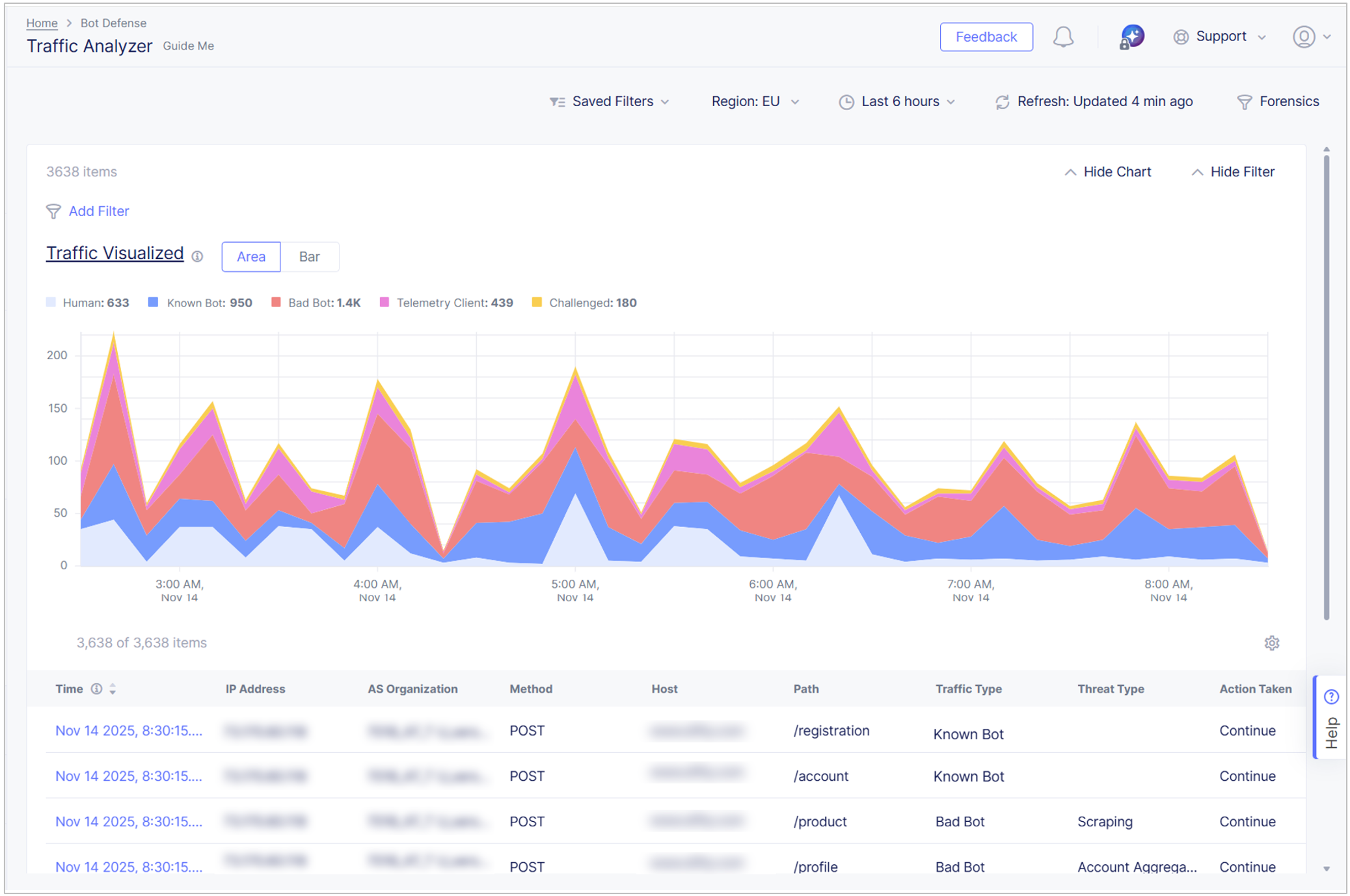Click the Add Filter funnel icon
This screenshot has height=896, width=1350.
[x=53, y=211]
